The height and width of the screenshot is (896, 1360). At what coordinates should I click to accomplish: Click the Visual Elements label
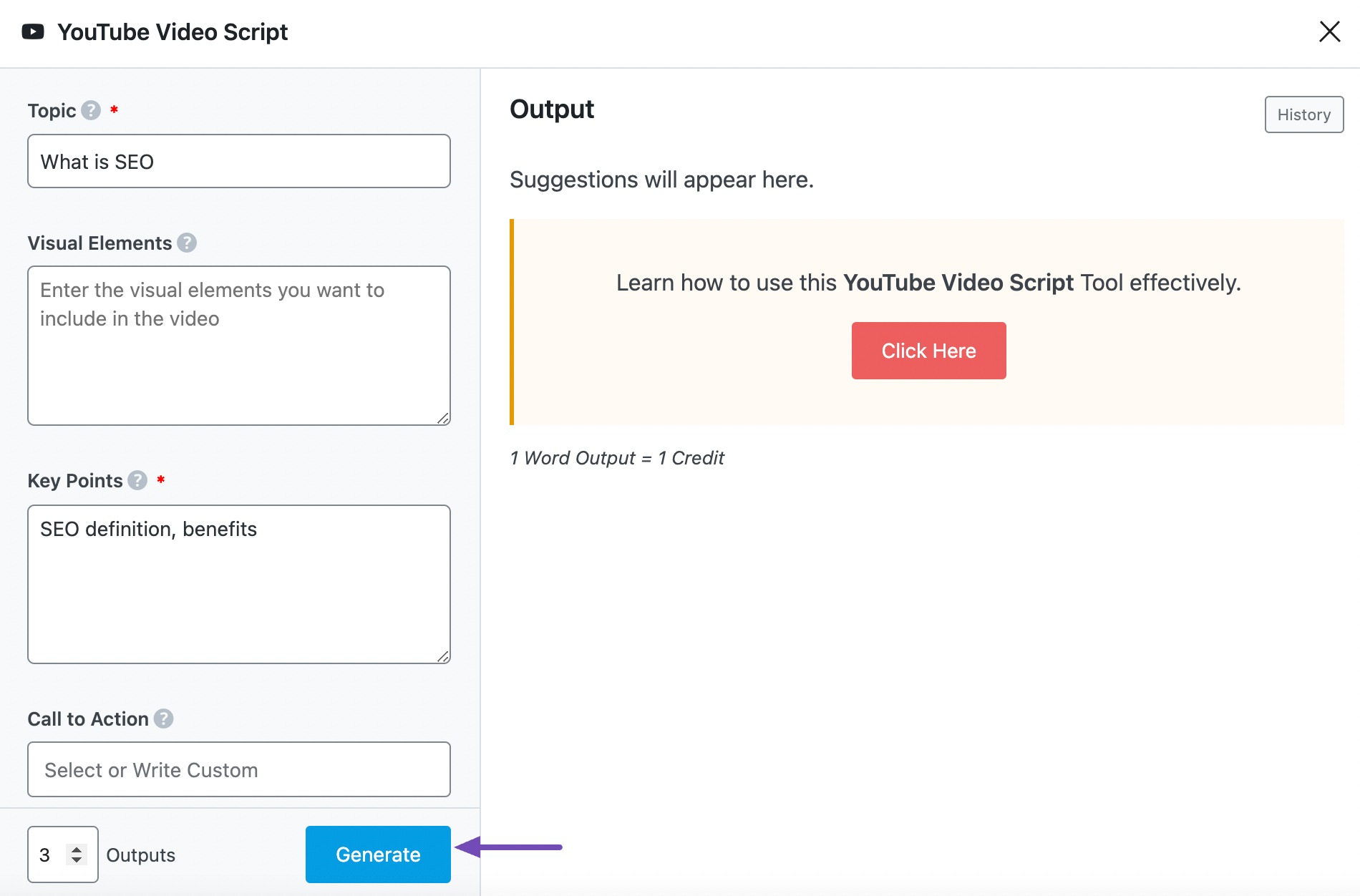[99, 243]
